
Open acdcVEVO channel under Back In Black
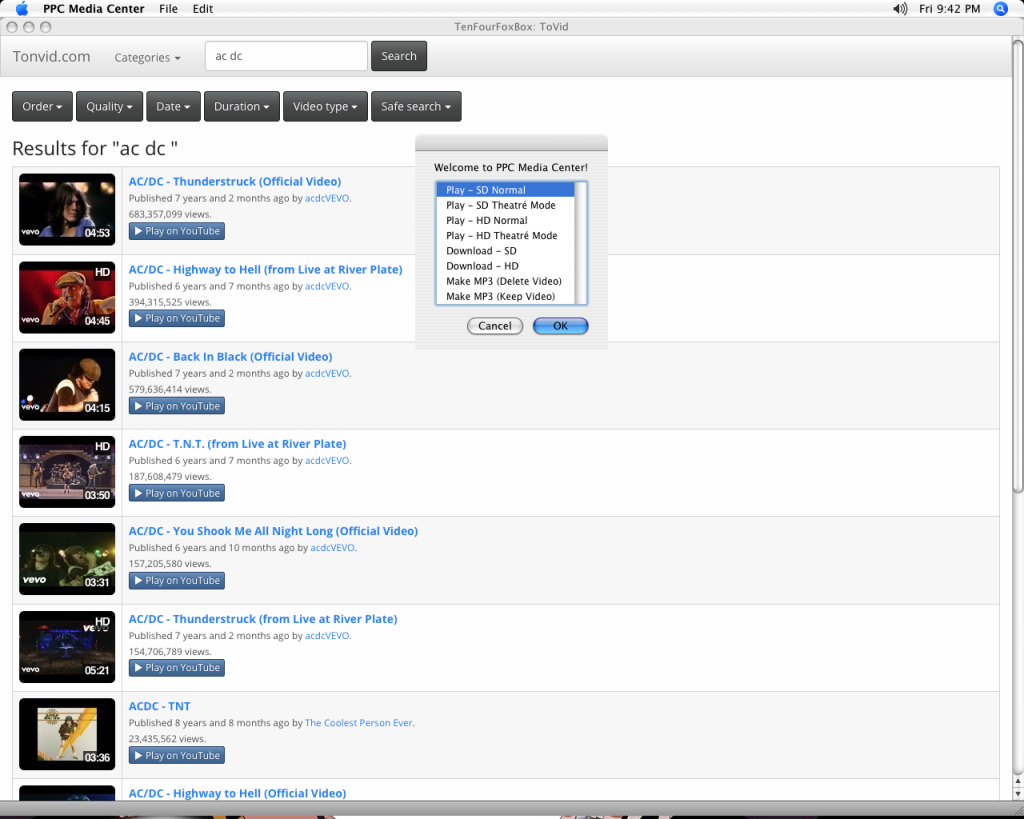tap(327, 374)
